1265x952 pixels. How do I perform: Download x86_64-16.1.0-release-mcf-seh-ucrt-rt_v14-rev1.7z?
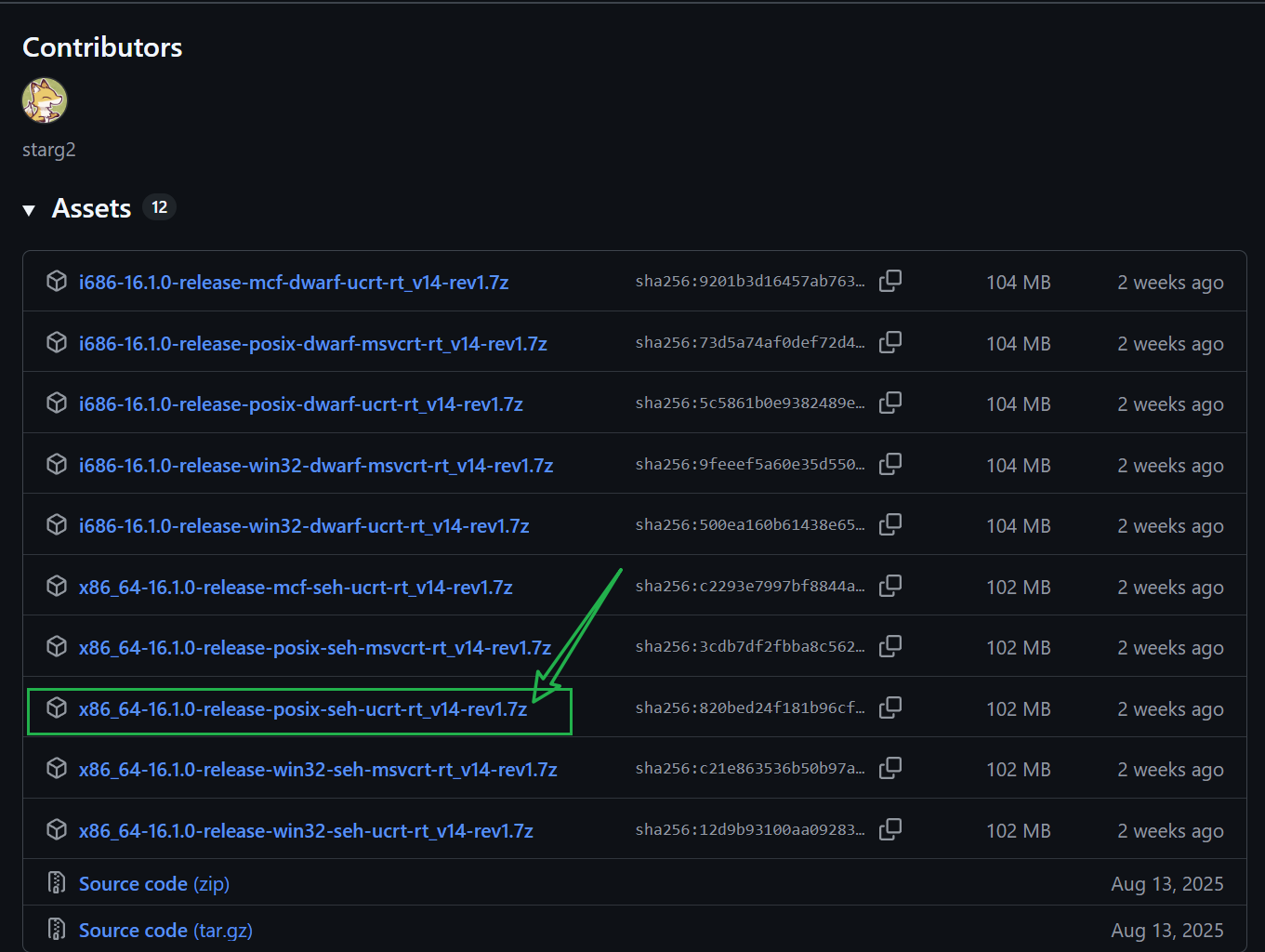(296, 588)
